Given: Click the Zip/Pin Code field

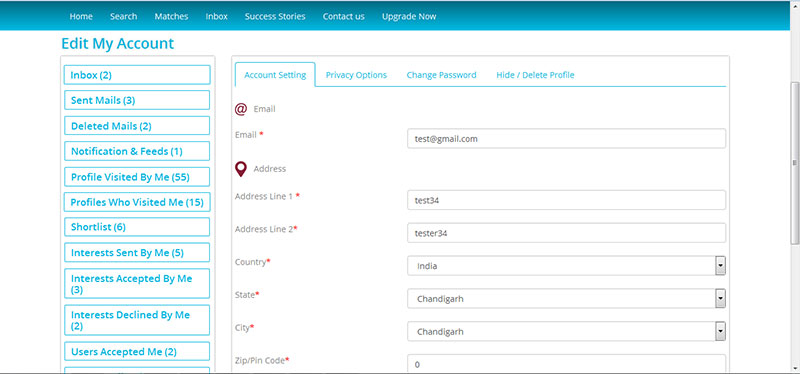Looking at the screenshot, I should 566,364.
